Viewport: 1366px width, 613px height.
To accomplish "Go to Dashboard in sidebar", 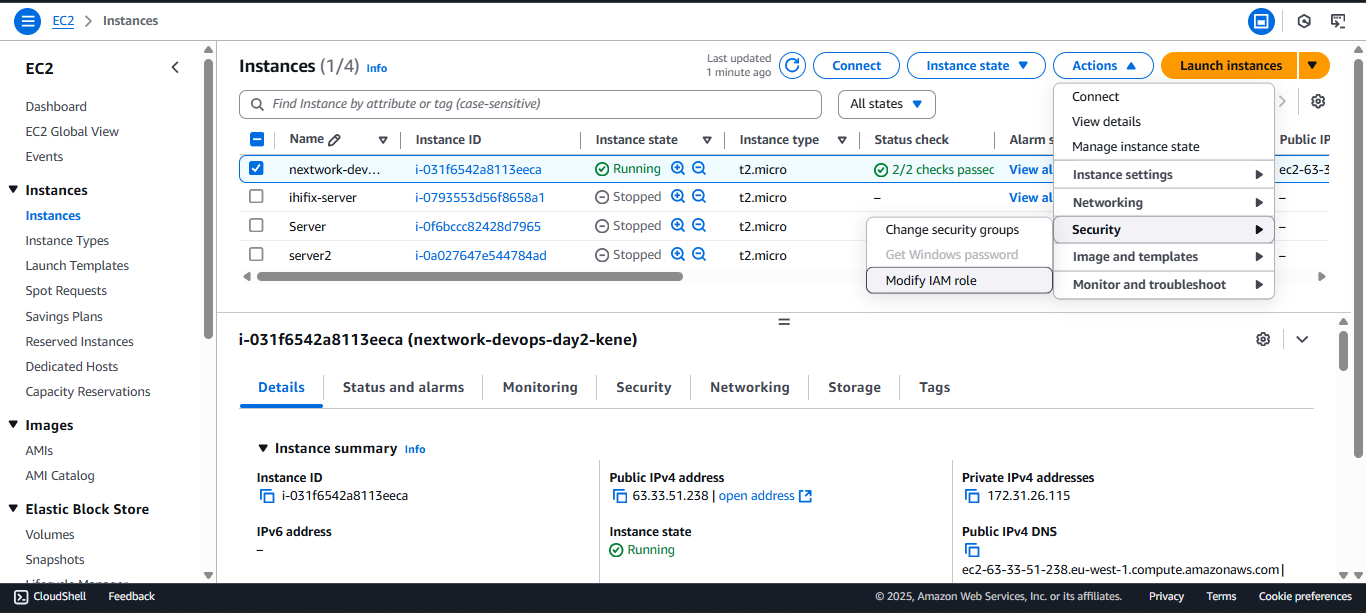I will (56, 107).
